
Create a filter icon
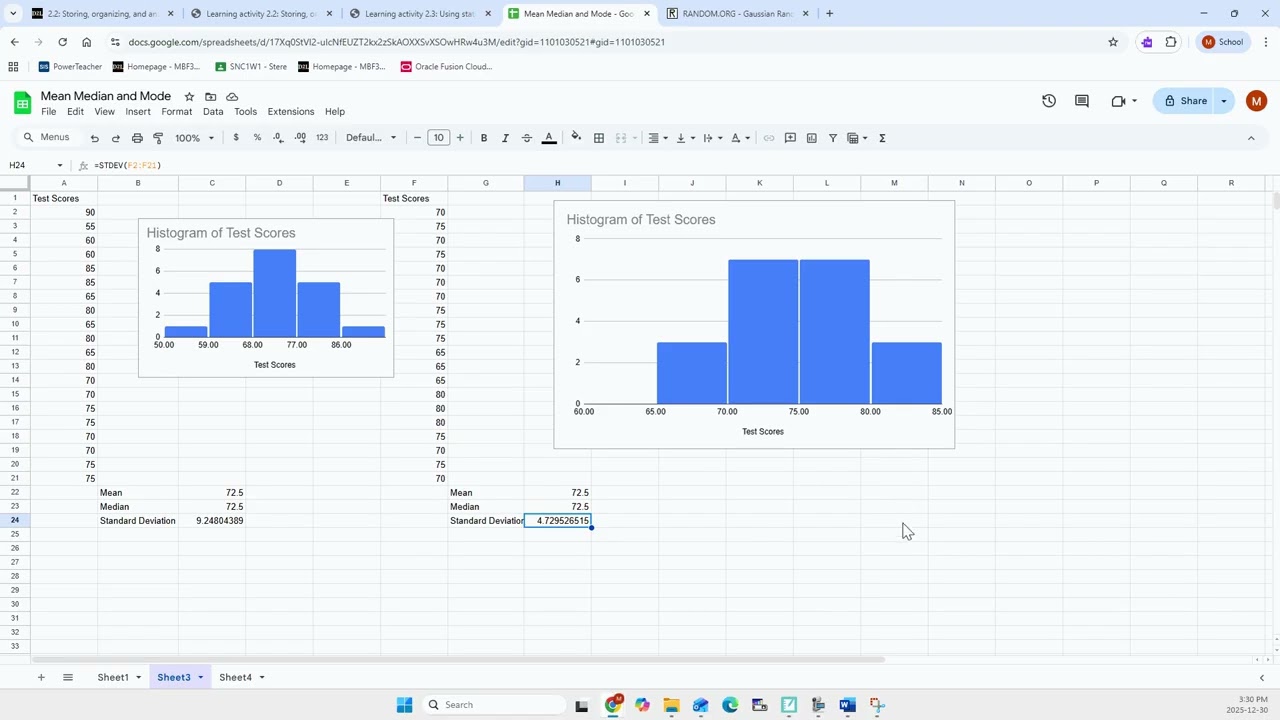[833, 138]
